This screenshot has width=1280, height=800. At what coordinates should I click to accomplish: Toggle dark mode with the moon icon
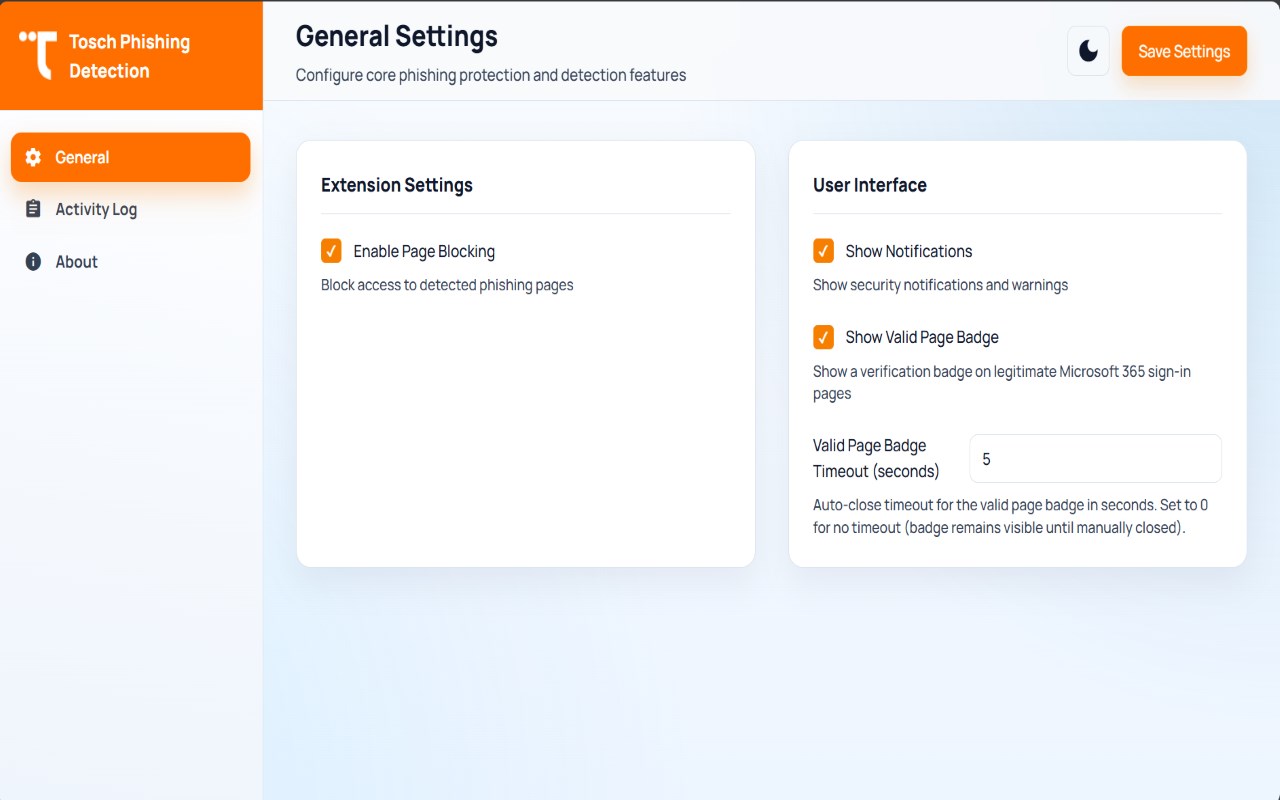[x=1088, y=51]
